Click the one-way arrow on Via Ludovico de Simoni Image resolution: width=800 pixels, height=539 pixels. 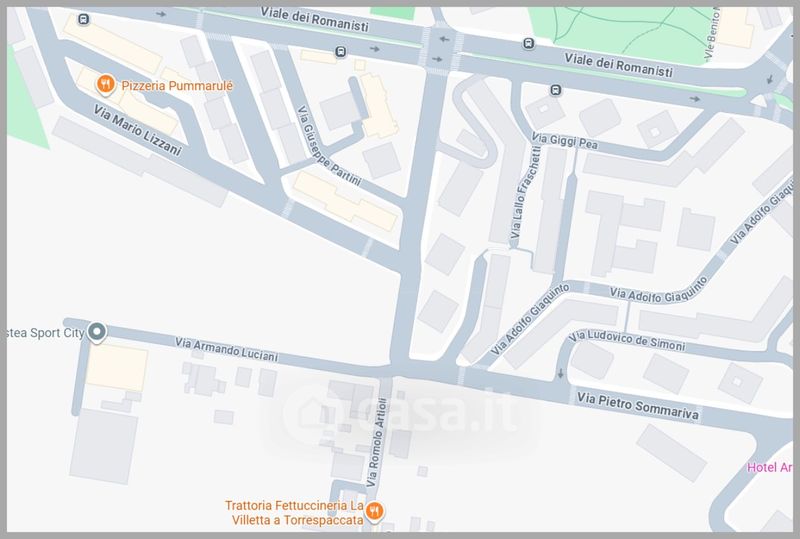[x=560, y=374]
